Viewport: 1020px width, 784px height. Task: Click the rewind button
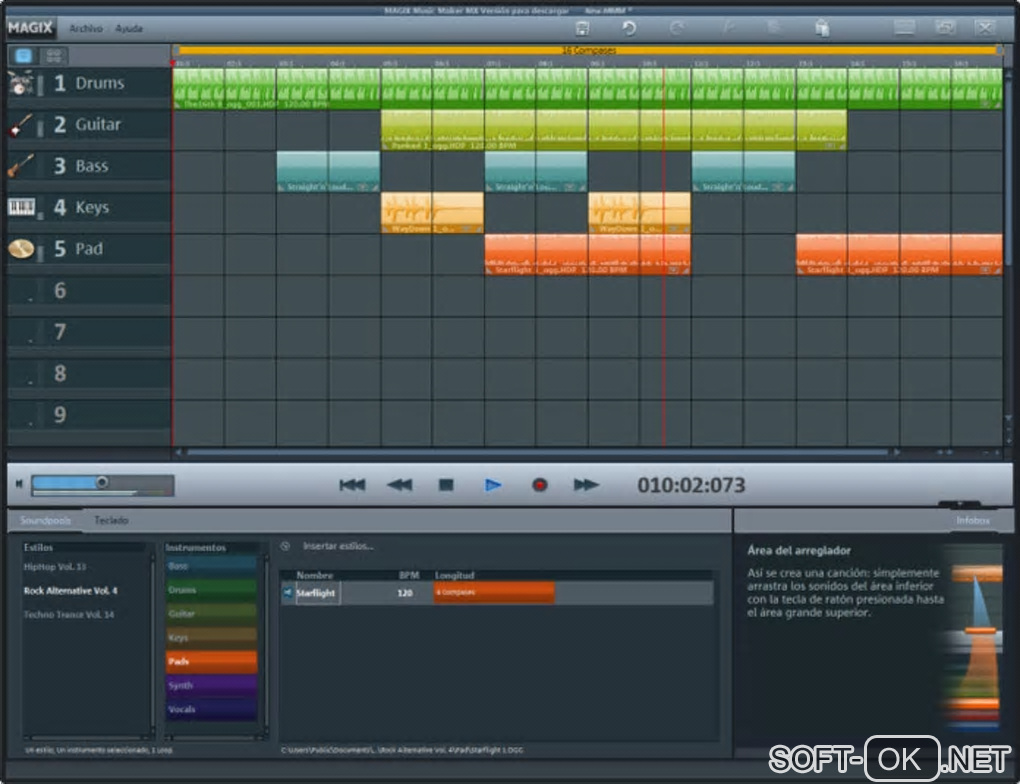(x=399, y=485)
